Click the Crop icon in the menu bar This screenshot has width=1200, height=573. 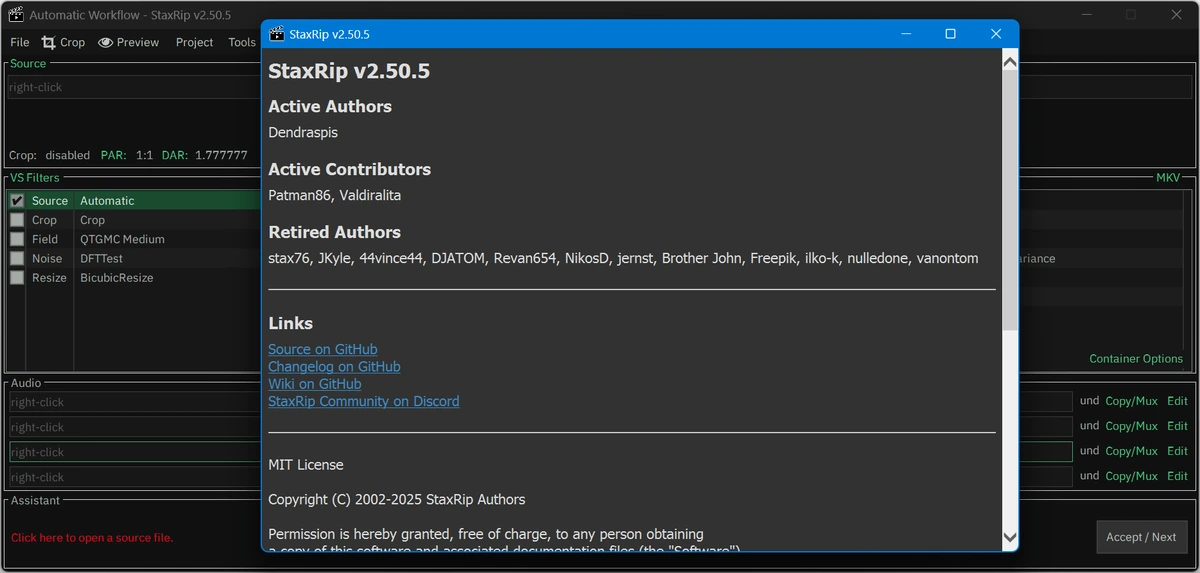pyautogui.click(x=48, y=42)
